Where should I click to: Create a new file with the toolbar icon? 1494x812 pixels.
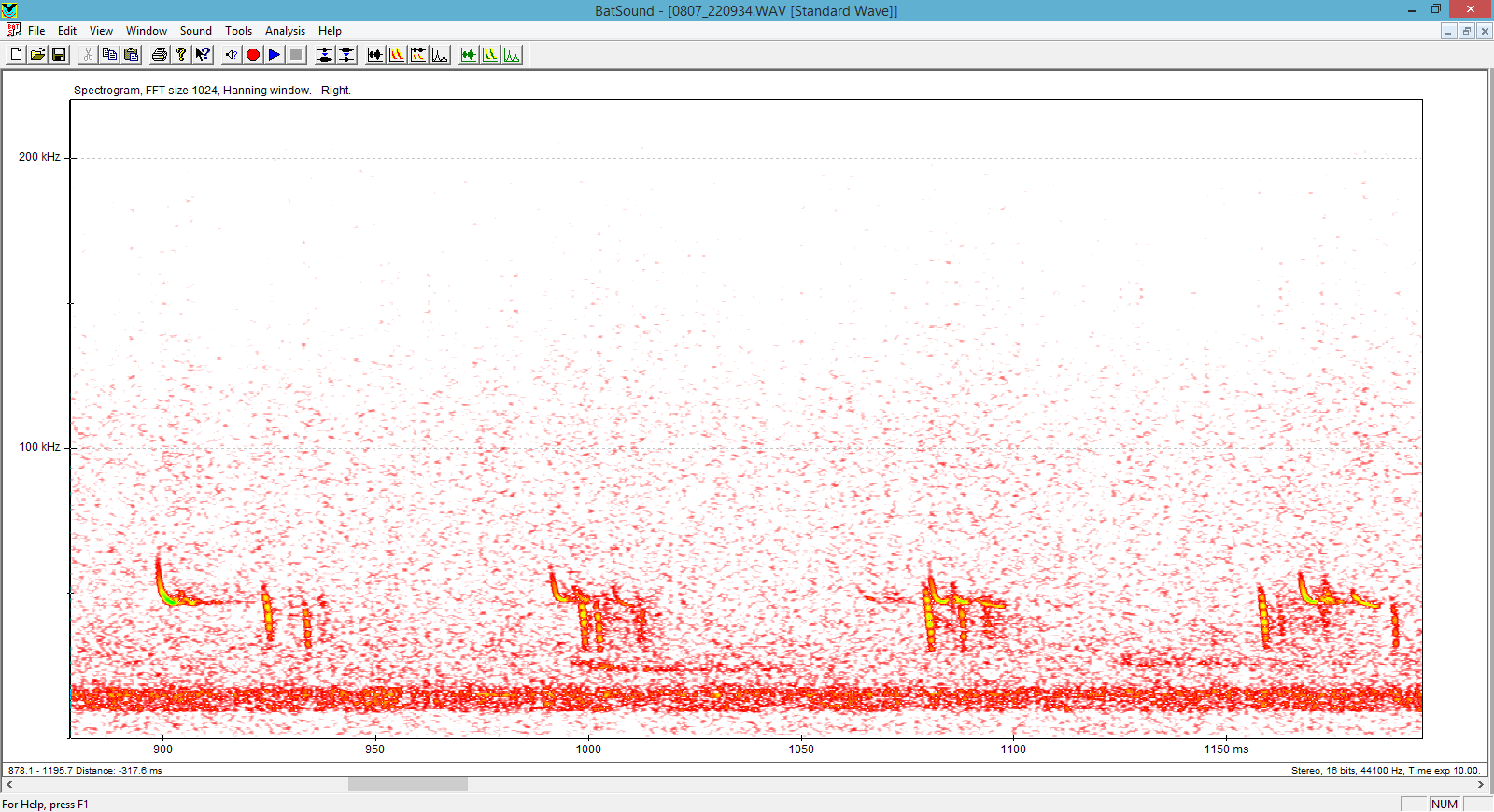[16, 55]
